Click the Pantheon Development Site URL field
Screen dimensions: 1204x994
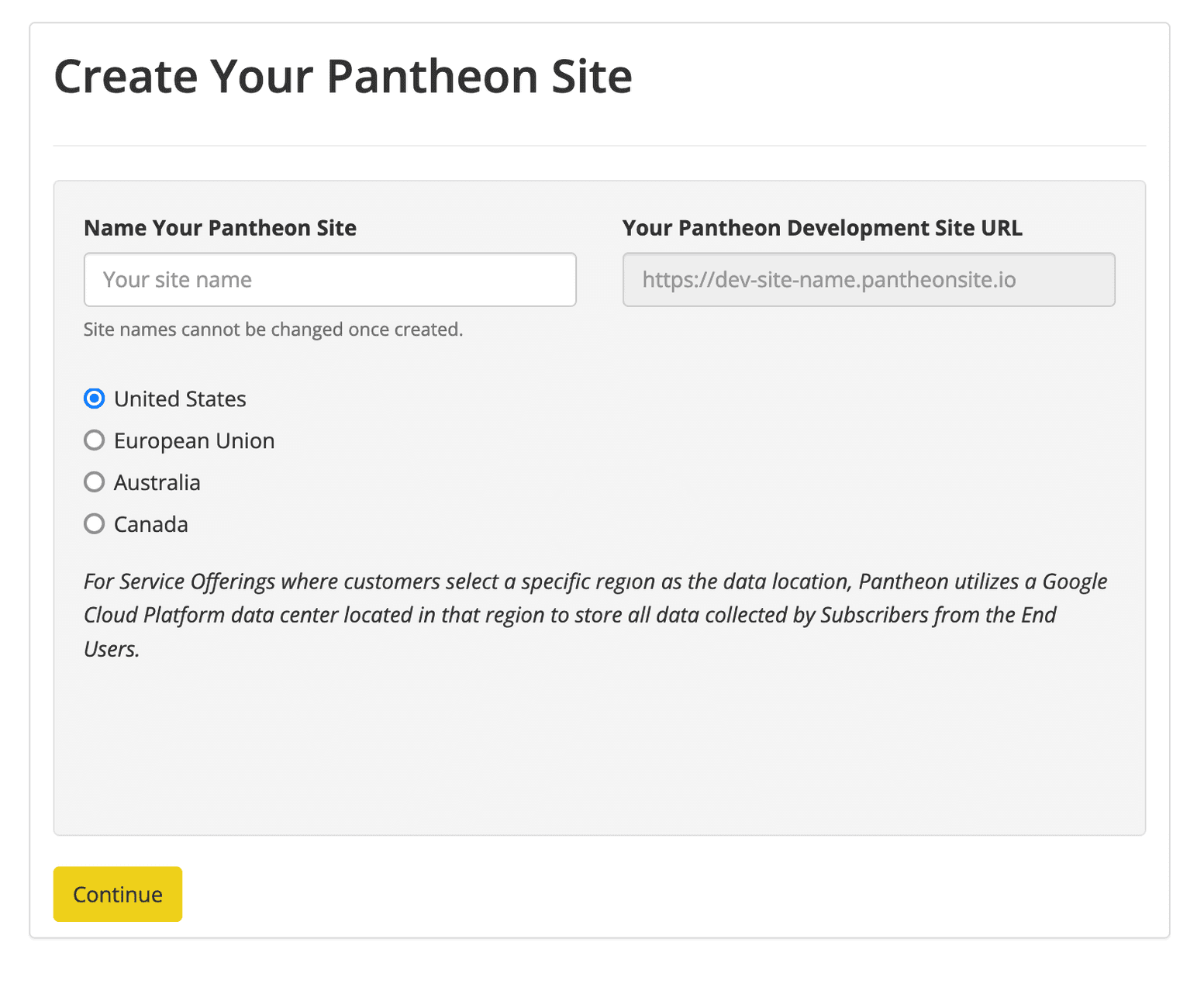[868, 280]
